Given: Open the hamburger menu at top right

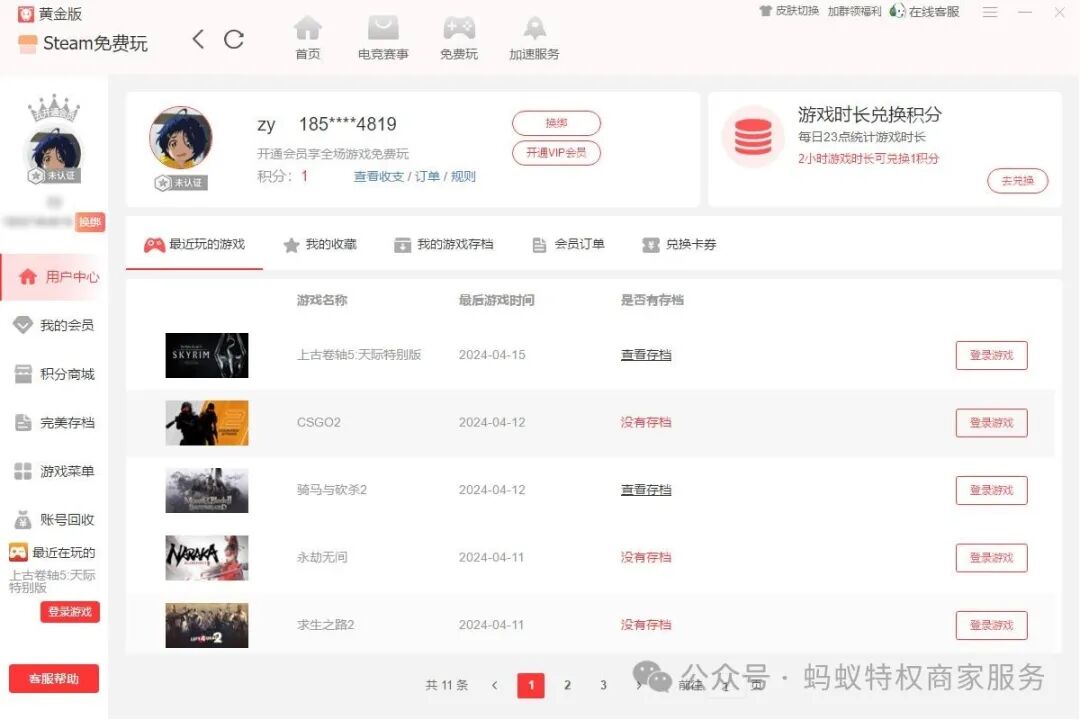Looking at the screenshot, I should (990, 12).
